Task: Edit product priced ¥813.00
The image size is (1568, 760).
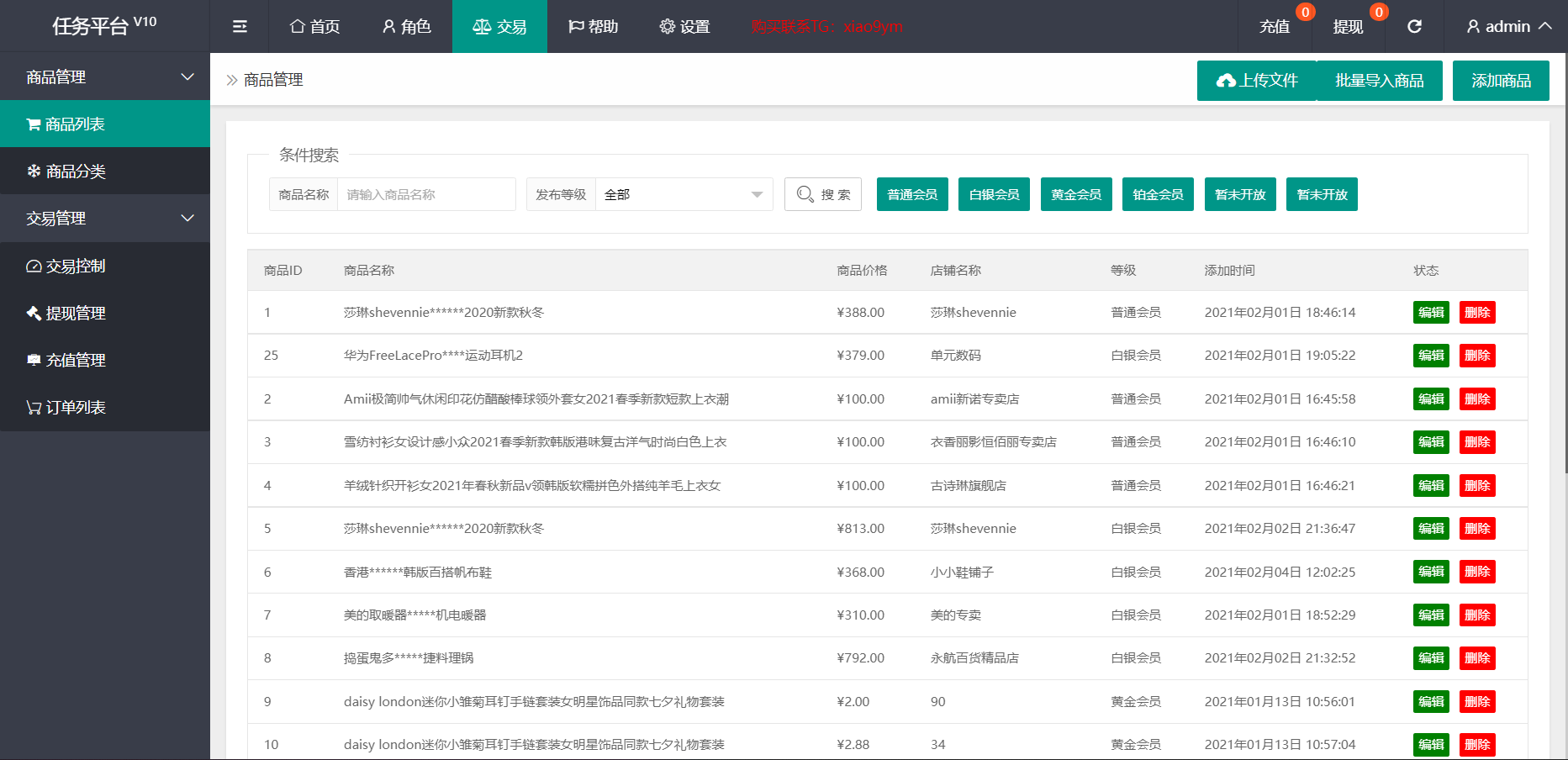Action: point(1431,528)
